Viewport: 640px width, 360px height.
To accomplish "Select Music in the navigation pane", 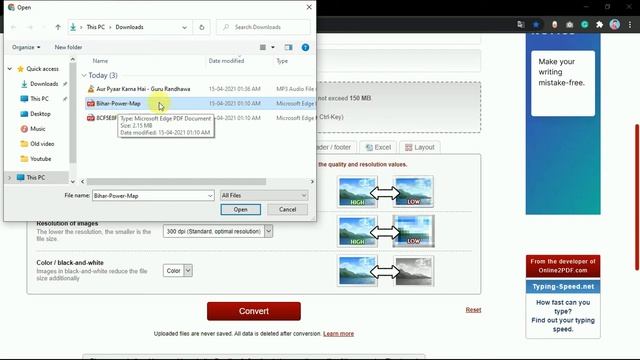I will tap(38, 129).
